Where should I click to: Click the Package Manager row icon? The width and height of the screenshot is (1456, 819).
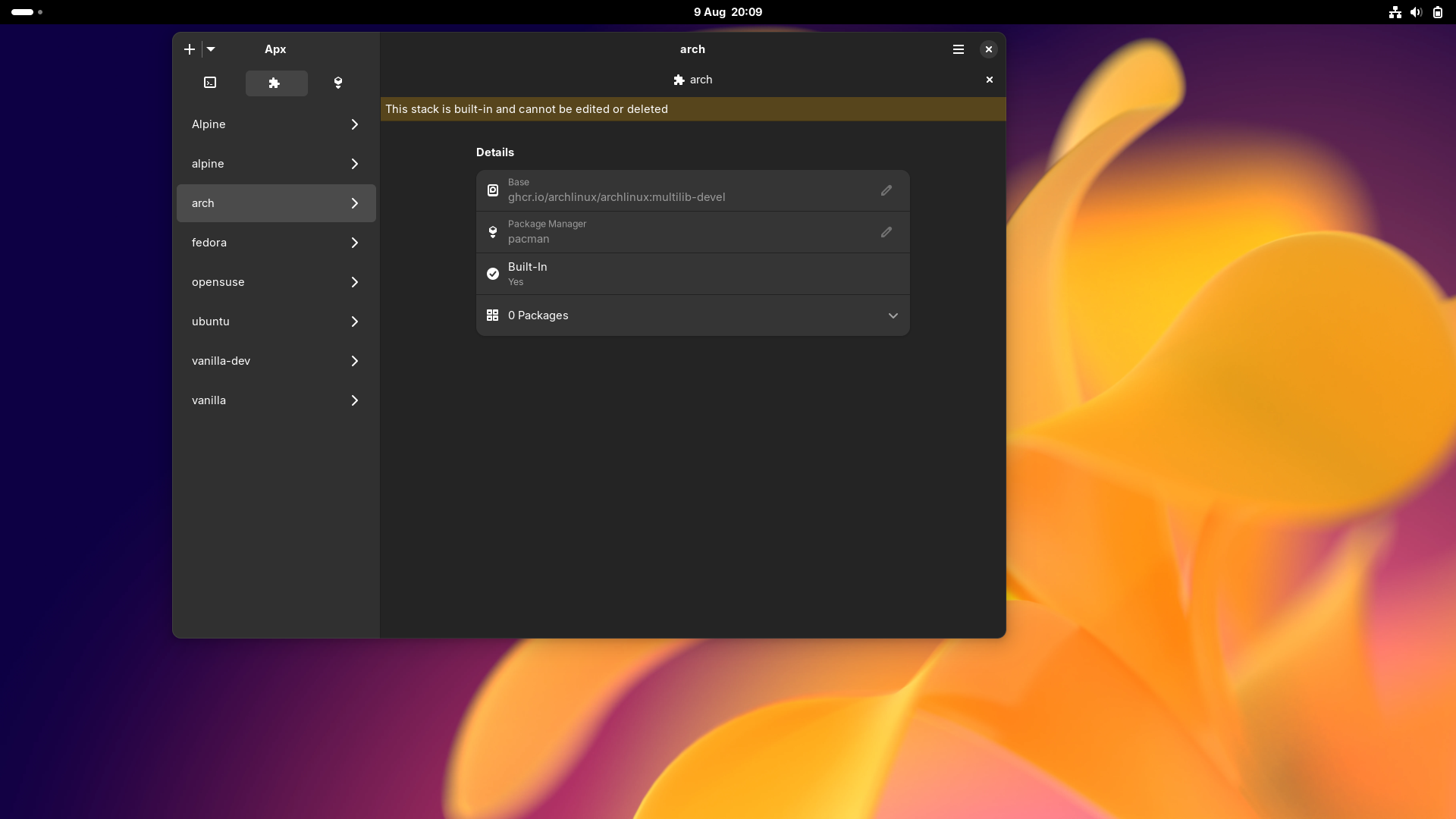coord(493,232)
